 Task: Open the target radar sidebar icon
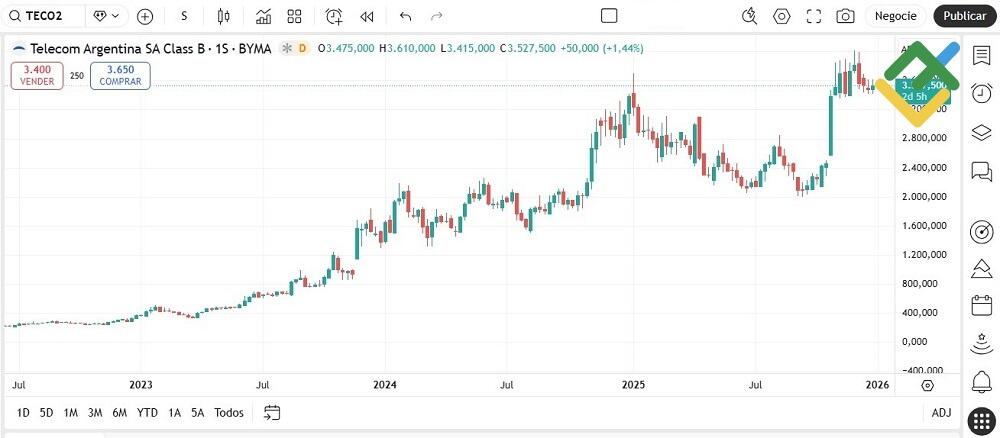click(982, 231)
